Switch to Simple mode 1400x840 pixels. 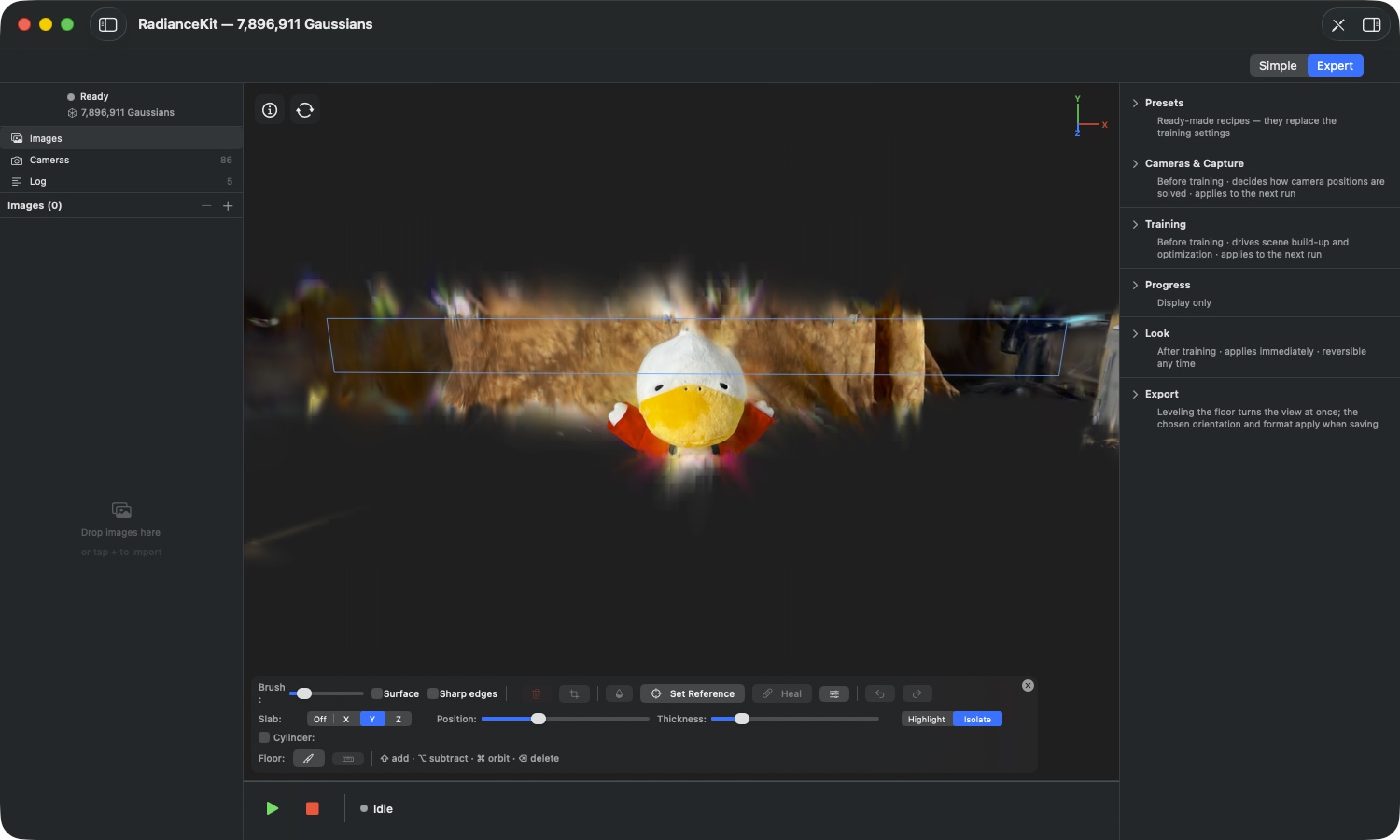[x=1278, y=65]
